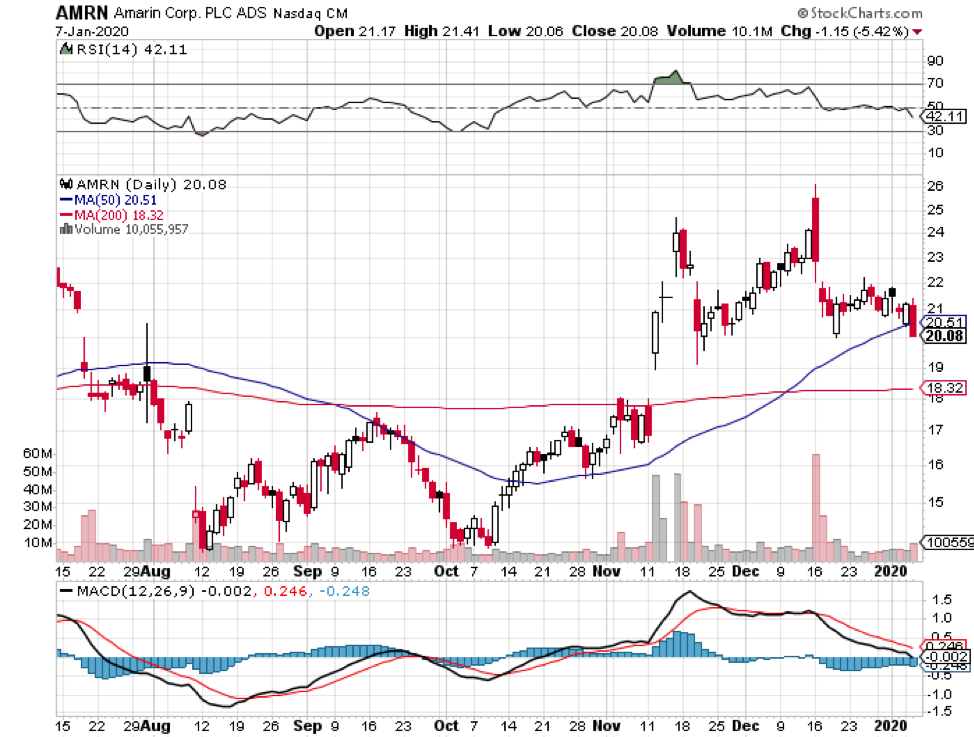This screenshot has height=737, width=974.
Task: Click the blue MA(50) line swatch
Action: click(66, 200)
